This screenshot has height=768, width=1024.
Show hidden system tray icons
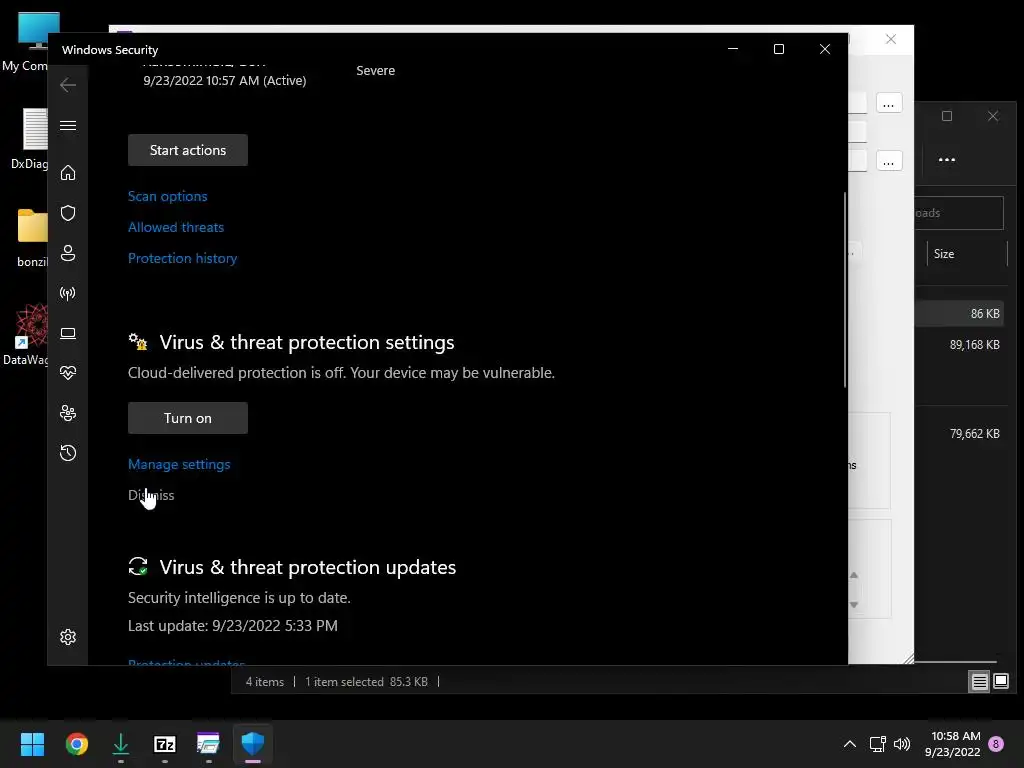click(850, 744)
